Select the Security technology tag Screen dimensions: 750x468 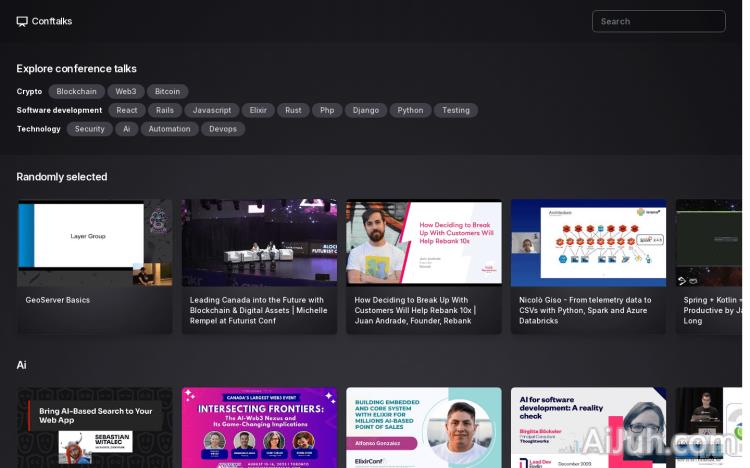click(89, 129)
